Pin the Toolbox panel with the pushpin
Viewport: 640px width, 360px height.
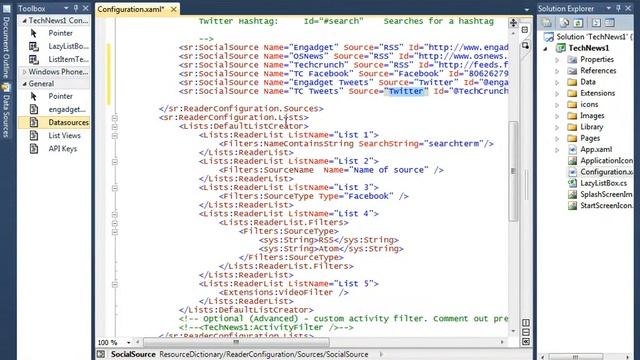click(76, 8)
